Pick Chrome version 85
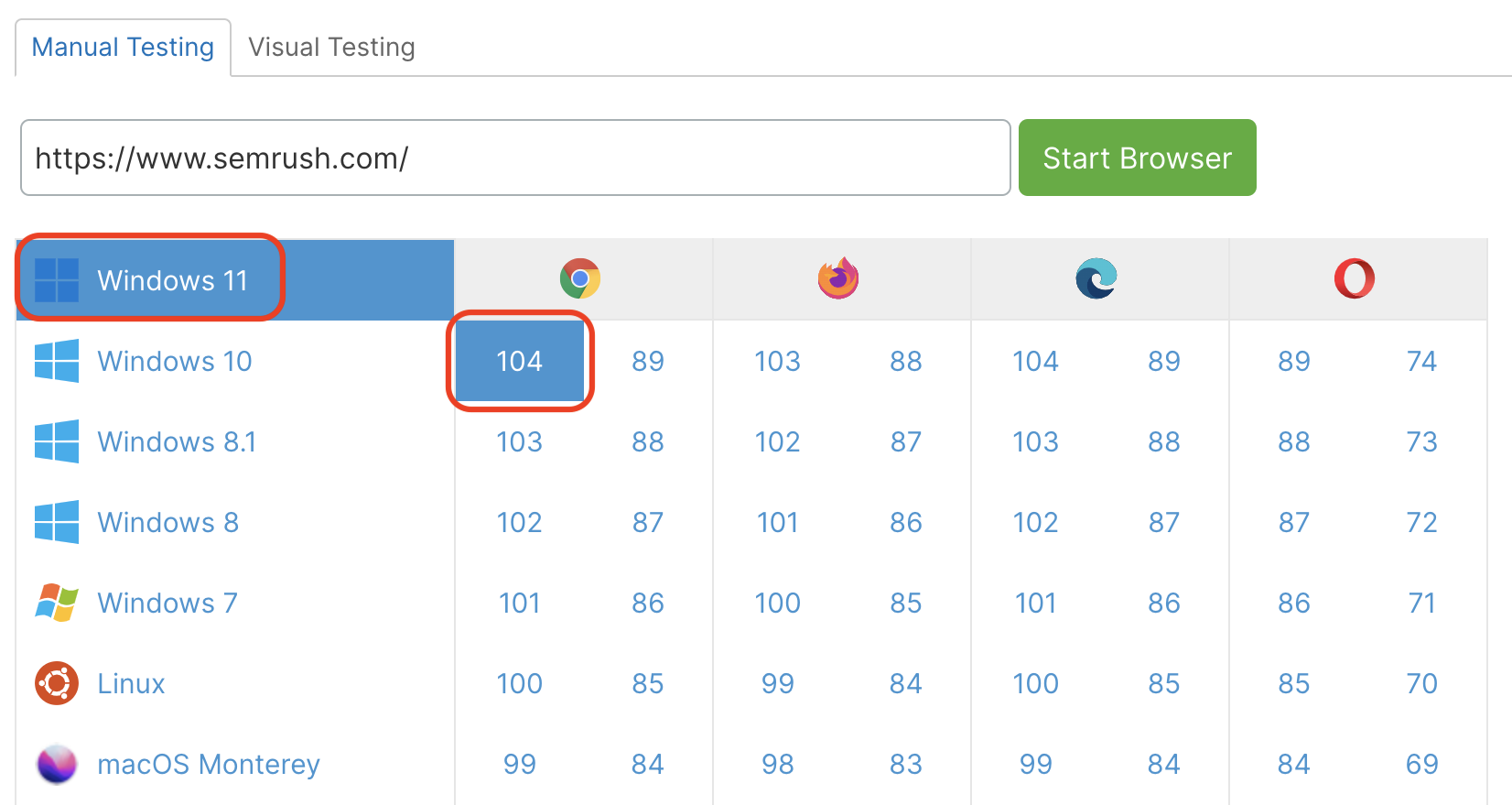This screenshot has width=1512, height=805. click(647, 683)
